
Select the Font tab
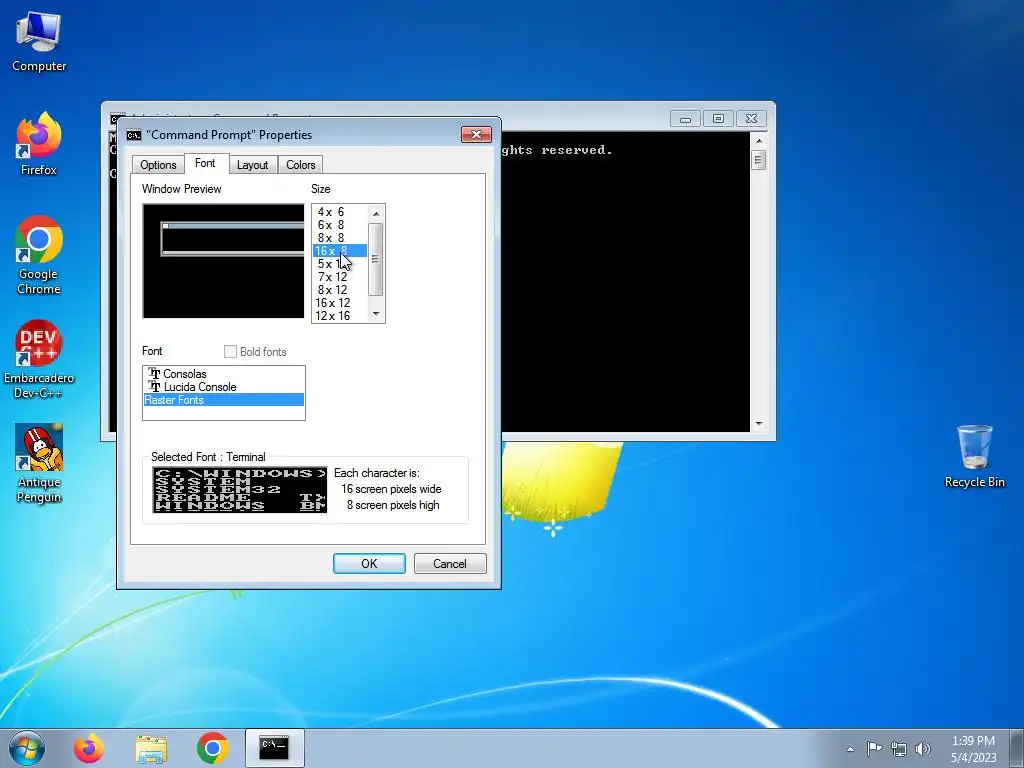(205, 163)
